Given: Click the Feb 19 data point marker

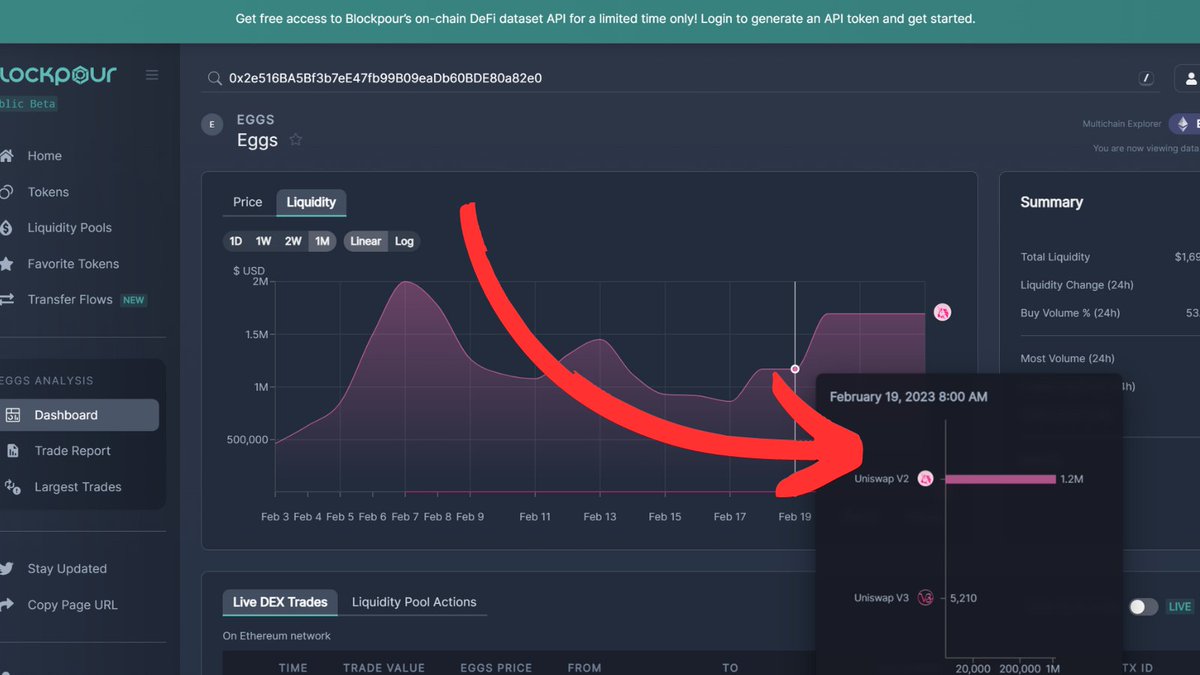Looking at the screenshot, I should pyautogui.click(x=795, y=369).
